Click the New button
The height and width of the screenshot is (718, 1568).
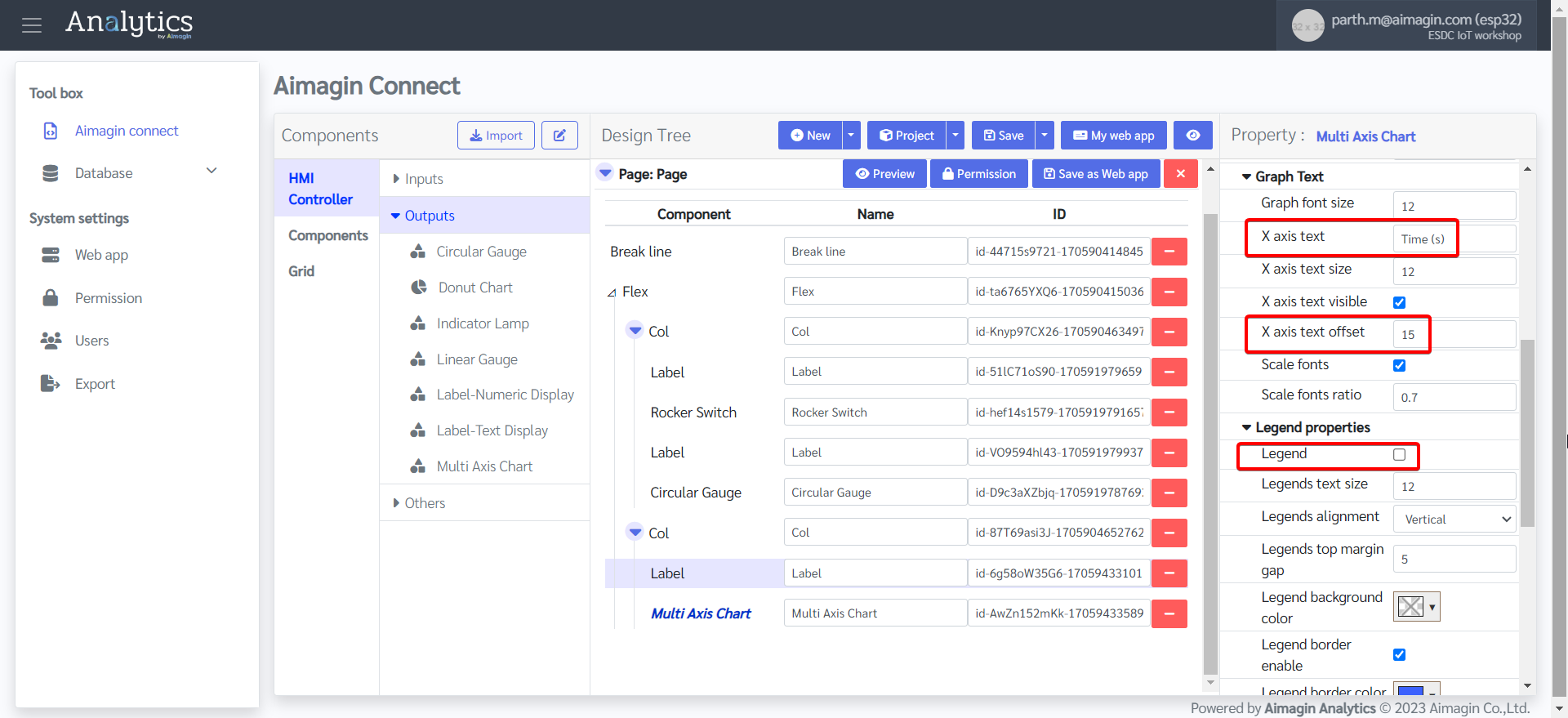click(x=810, y=136)
